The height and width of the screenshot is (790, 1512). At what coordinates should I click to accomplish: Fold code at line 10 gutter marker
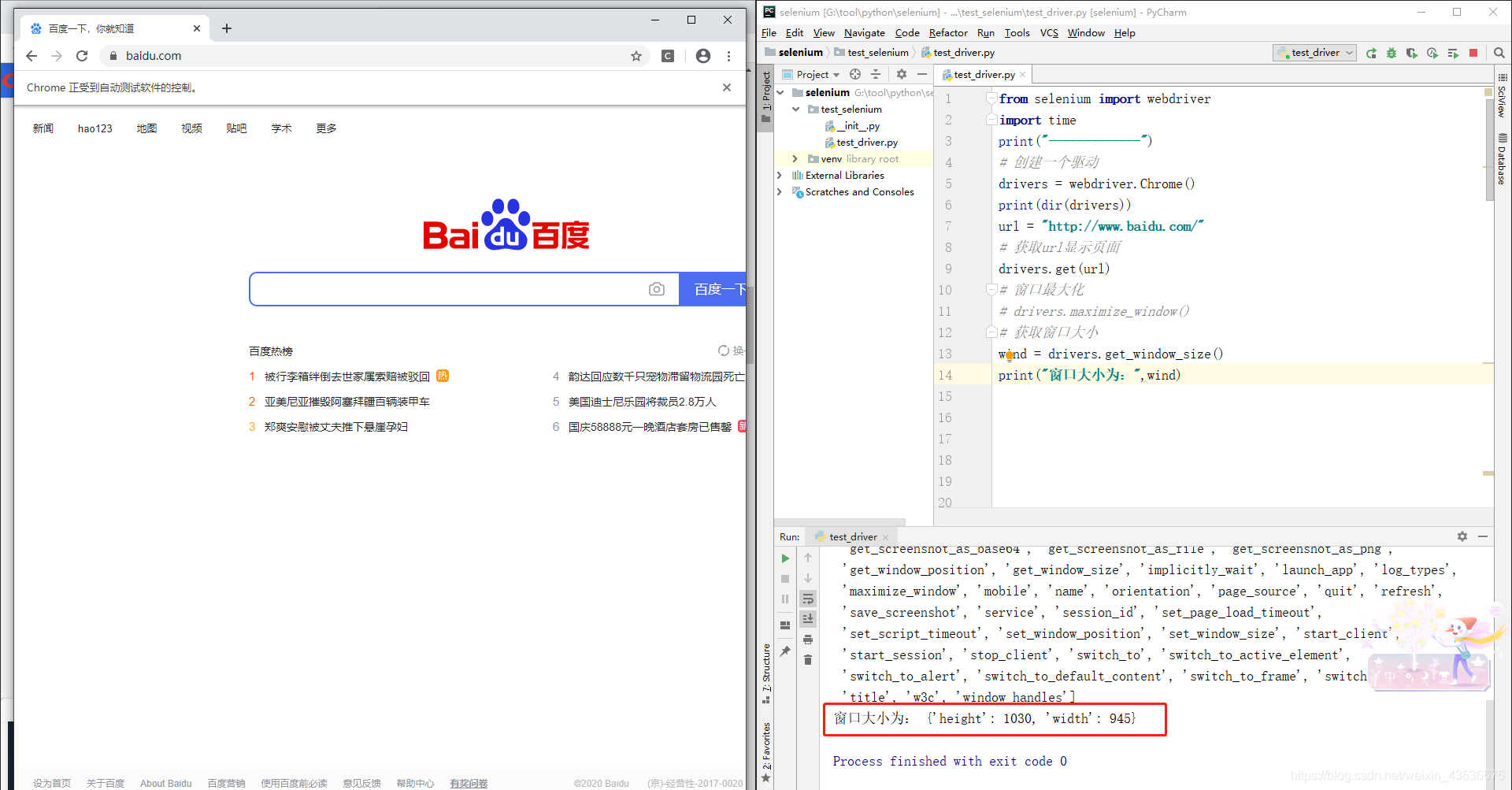(x=991, y=290)
